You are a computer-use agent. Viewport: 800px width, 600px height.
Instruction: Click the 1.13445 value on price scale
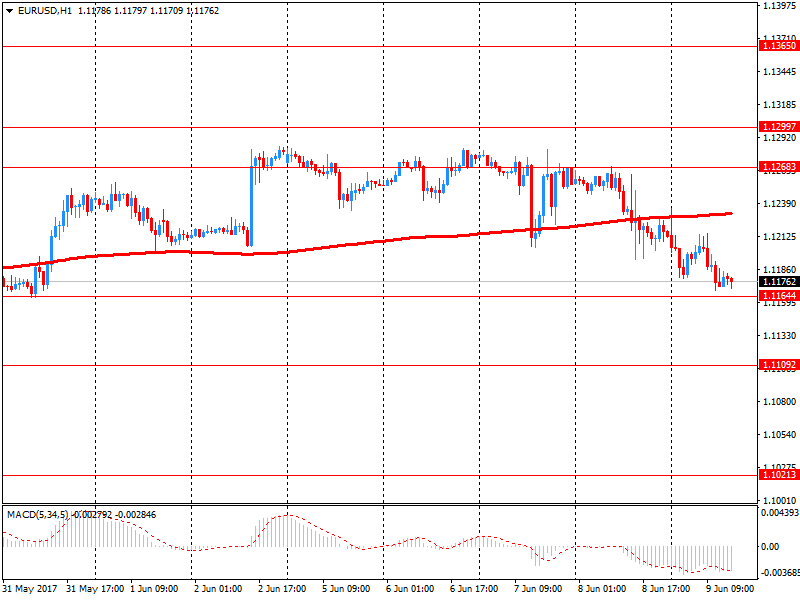point(780,72)
